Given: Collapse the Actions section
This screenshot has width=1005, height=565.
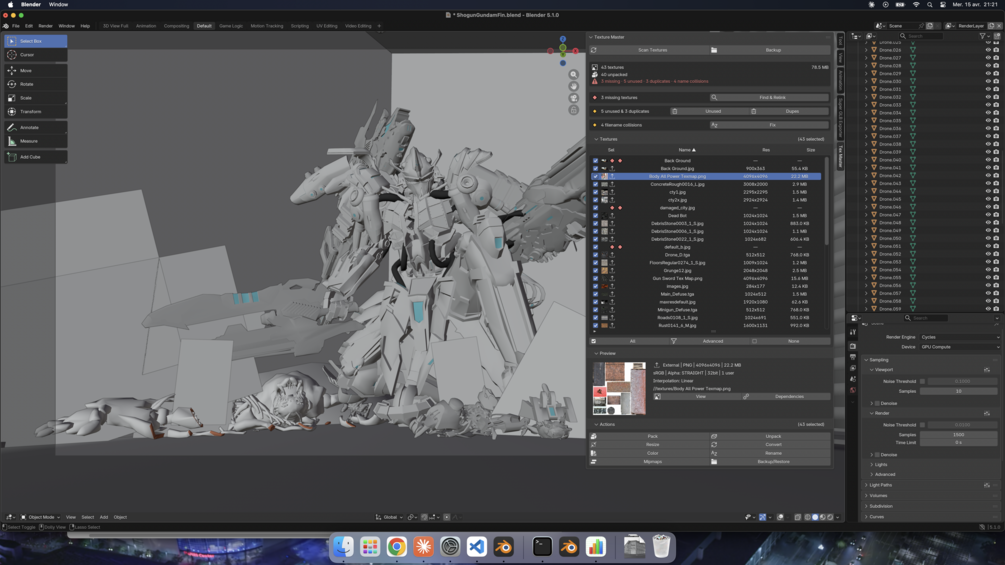Looking at the screenshot, I should [604, 424].
